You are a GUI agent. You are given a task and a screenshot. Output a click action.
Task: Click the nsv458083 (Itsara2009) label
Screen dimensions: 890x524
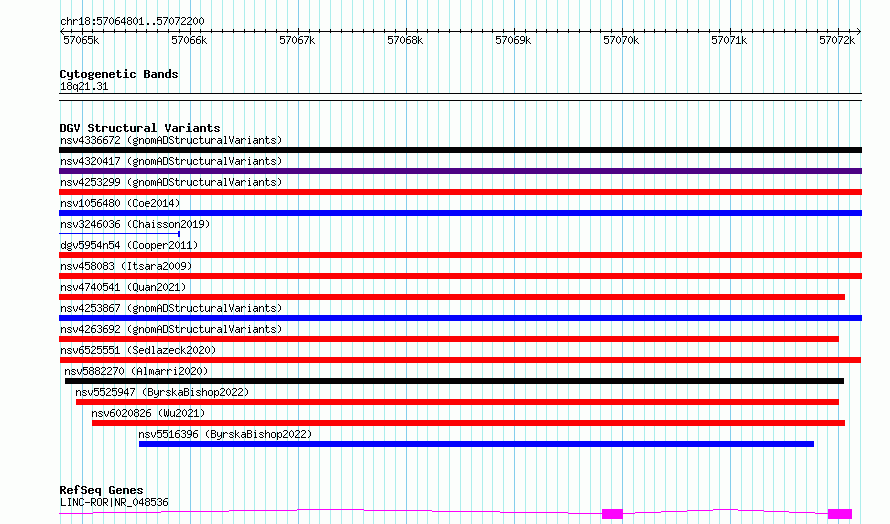coord(126,266)
